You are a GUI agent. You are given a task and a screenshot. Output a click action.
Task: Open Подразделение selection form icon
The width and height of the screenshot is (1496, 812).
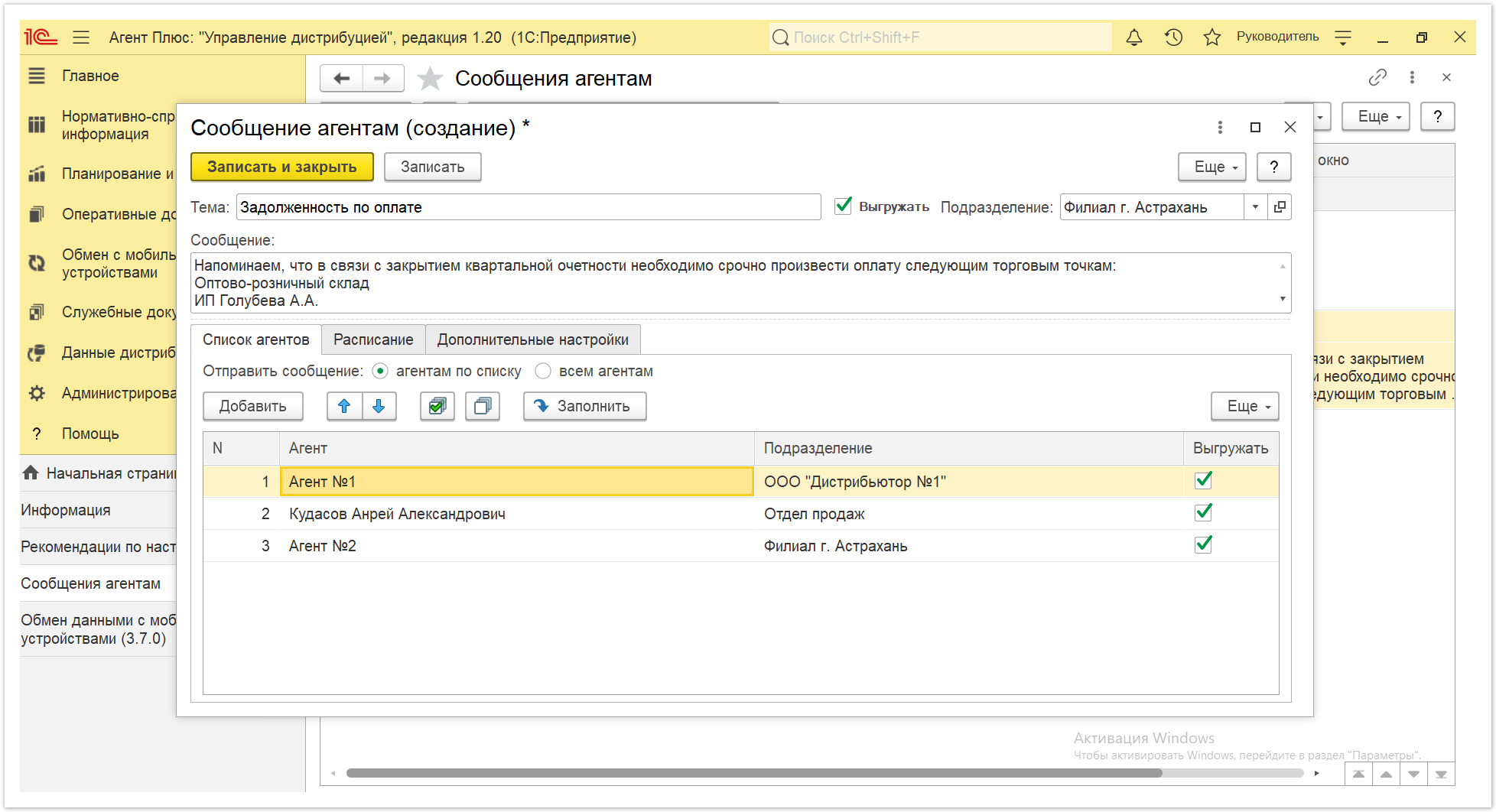1280,207
